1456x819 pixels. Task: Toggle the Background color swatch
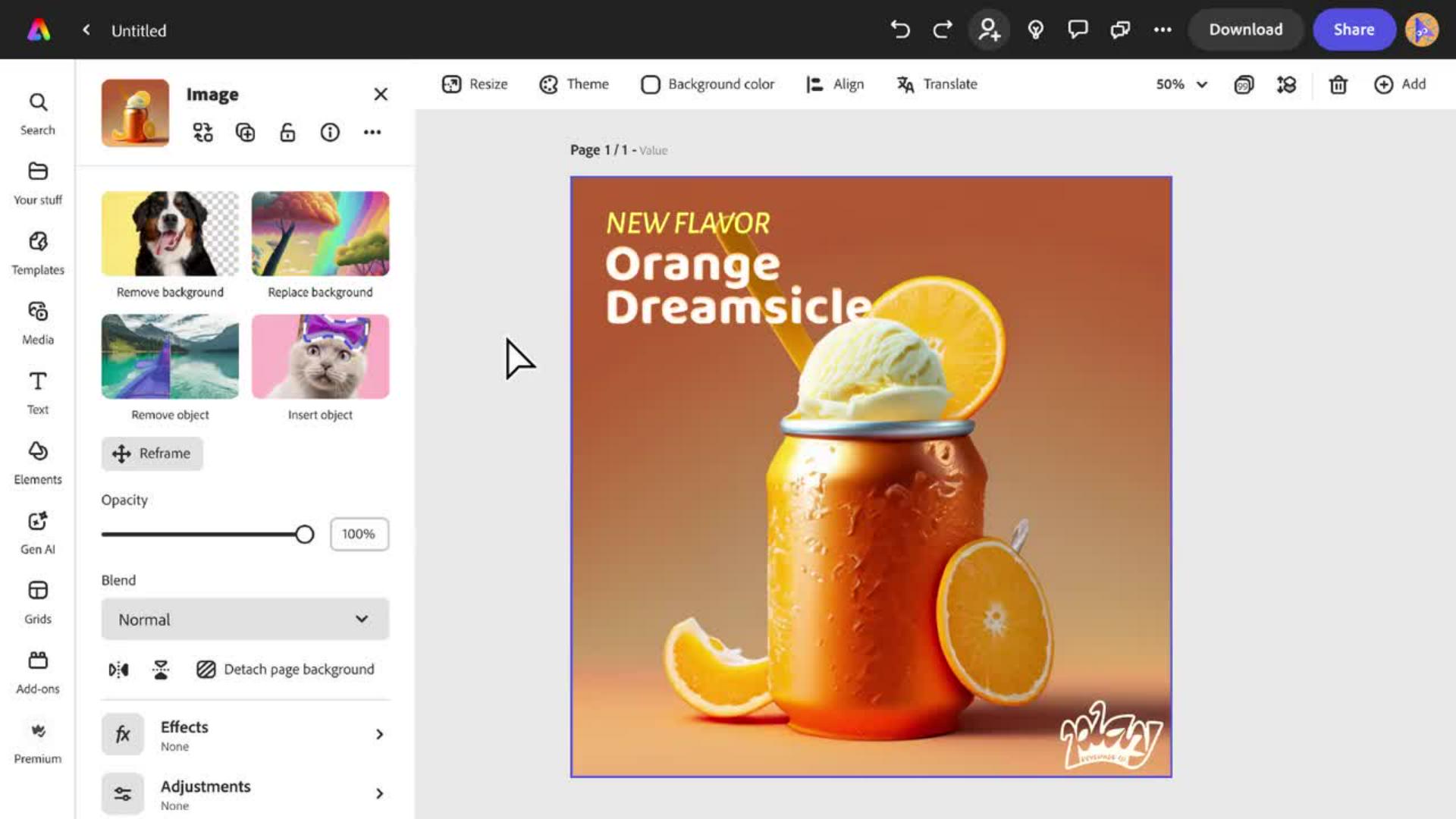[650, 84]
